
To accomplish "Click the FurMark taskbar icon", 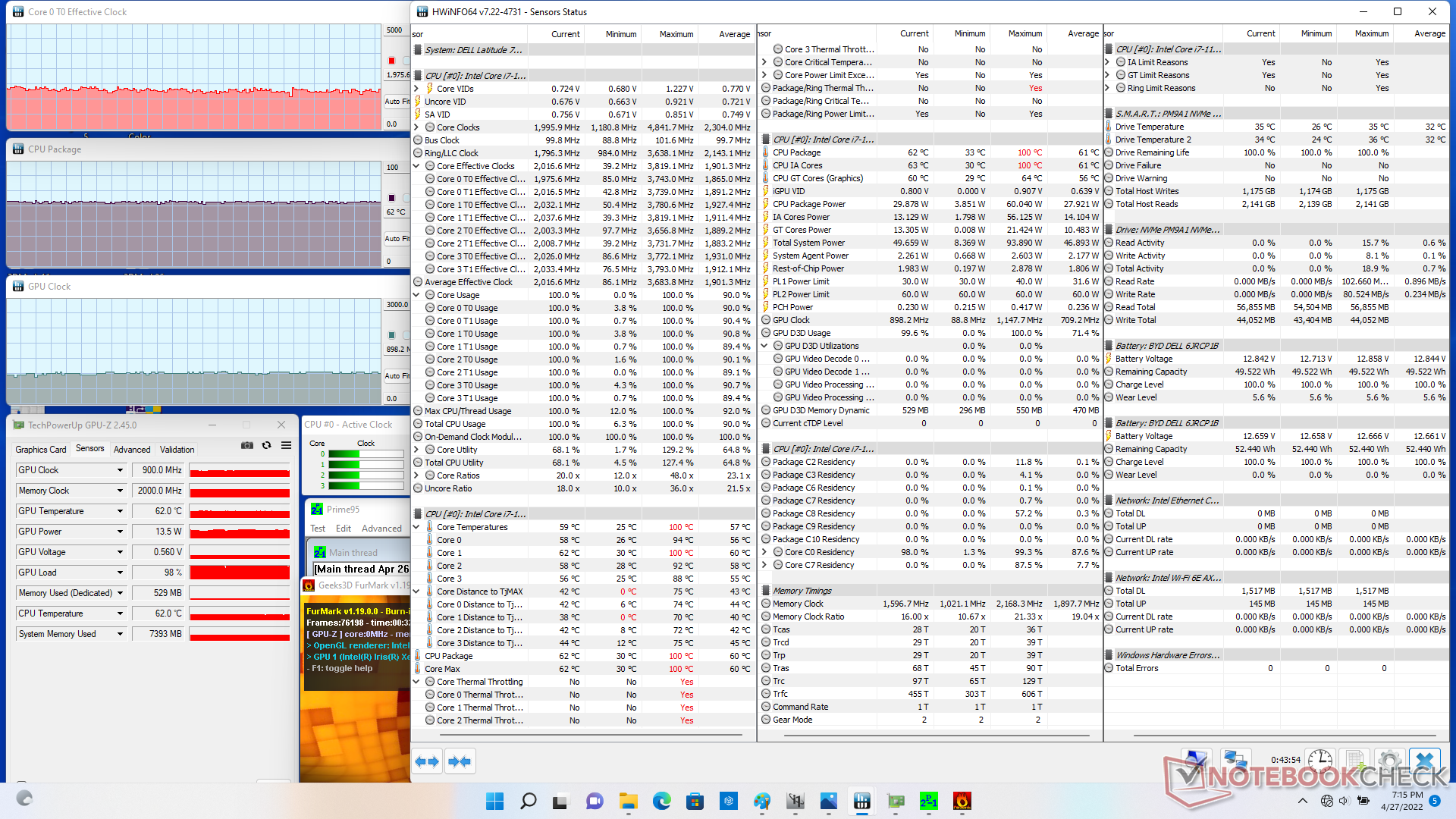I will pyautogui.click(x=962, y=801).
